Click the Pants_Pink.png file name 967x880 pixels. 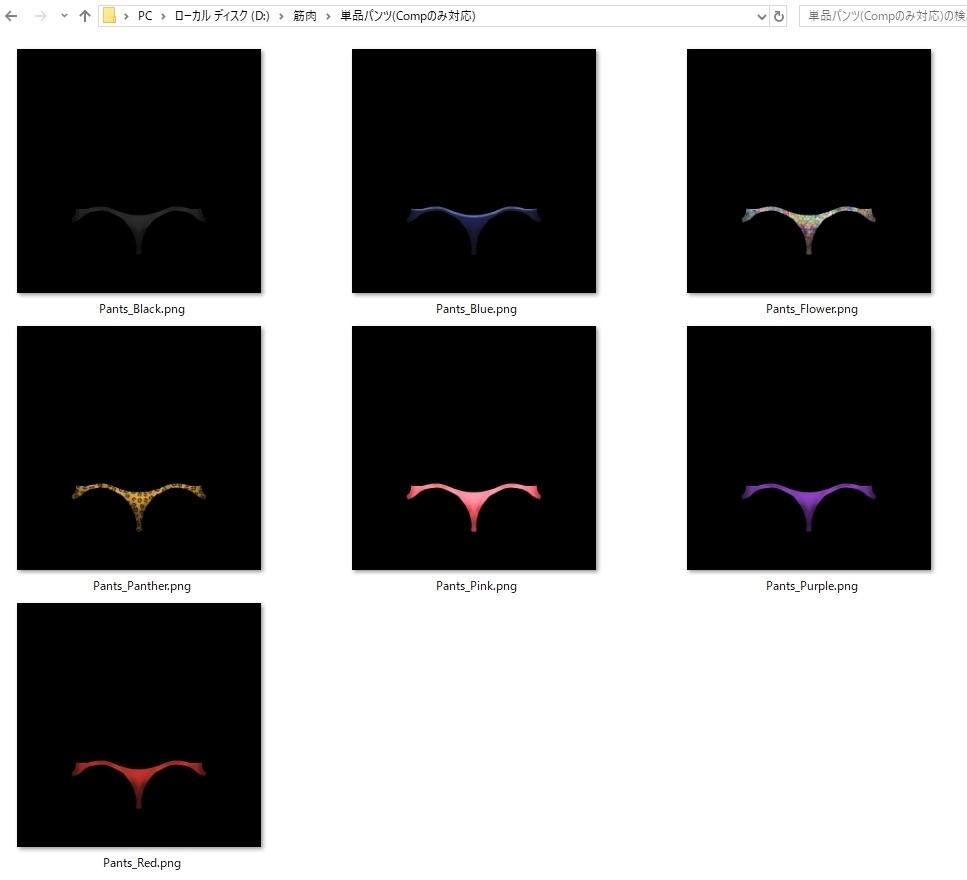click(476, 586)
